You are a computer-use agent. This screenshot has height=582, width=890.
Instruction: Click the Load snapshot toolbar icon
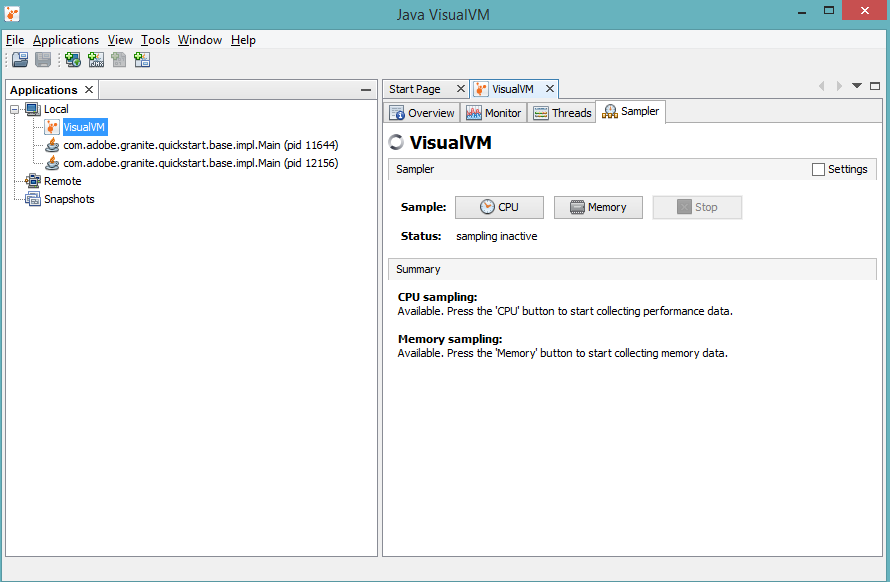pyautogui.click(x=20, y=60)
